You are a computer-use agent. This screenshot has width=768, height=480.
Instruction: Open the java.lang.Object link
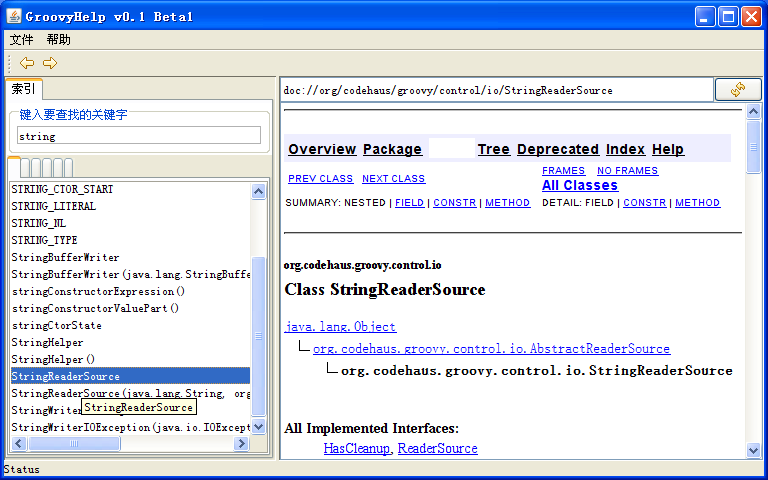340,327
